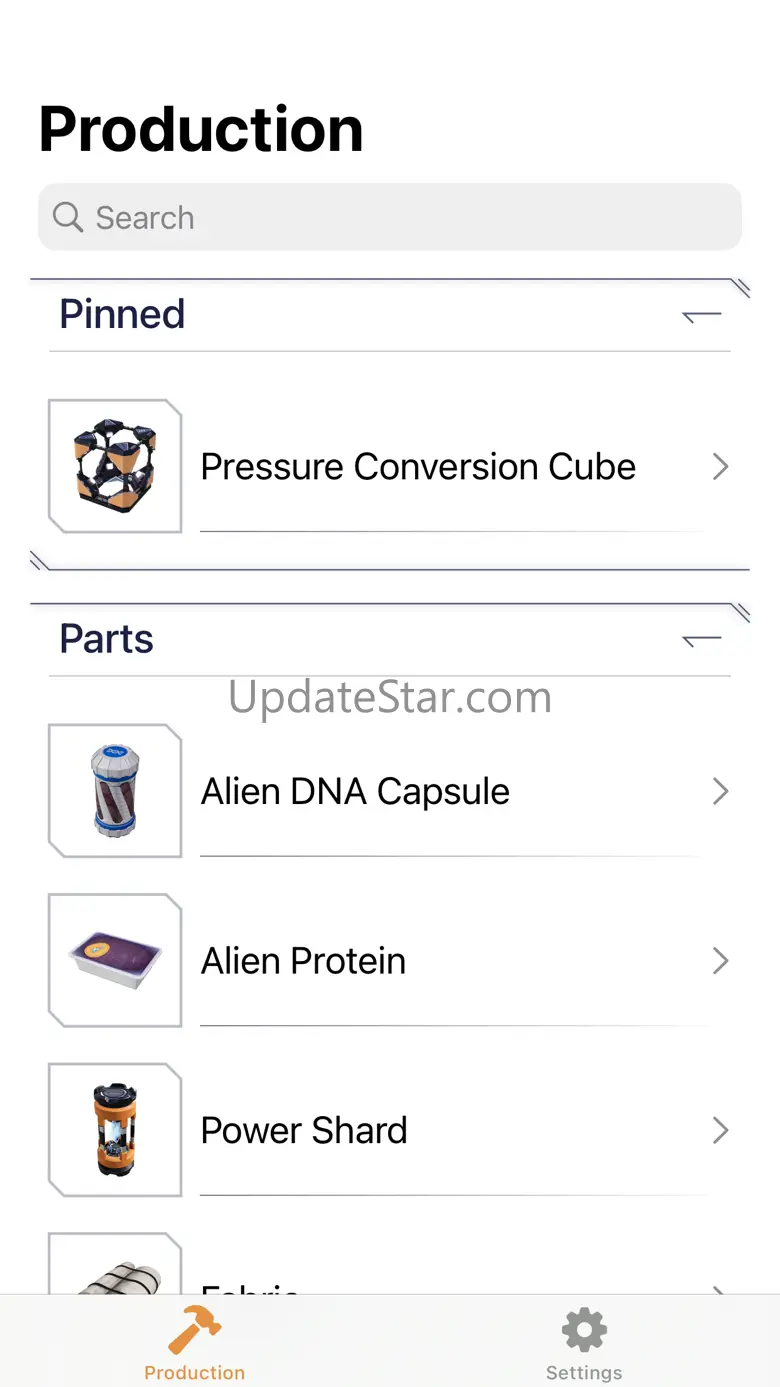780x1387 pixels.
Task: Click into the Search field
Action: point(390,217)
